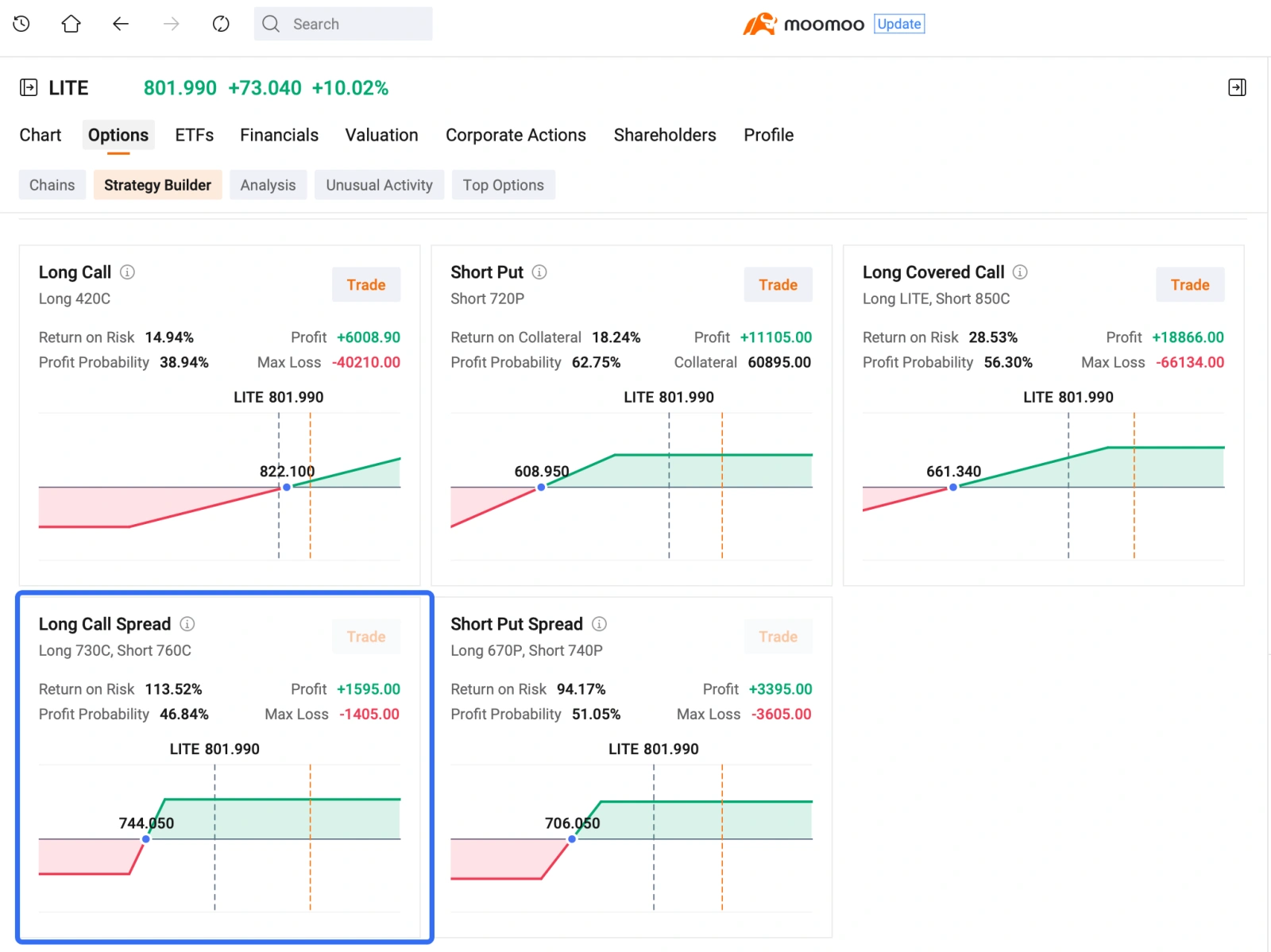Click Trade button on Long Call card

(x=366, y=285)
